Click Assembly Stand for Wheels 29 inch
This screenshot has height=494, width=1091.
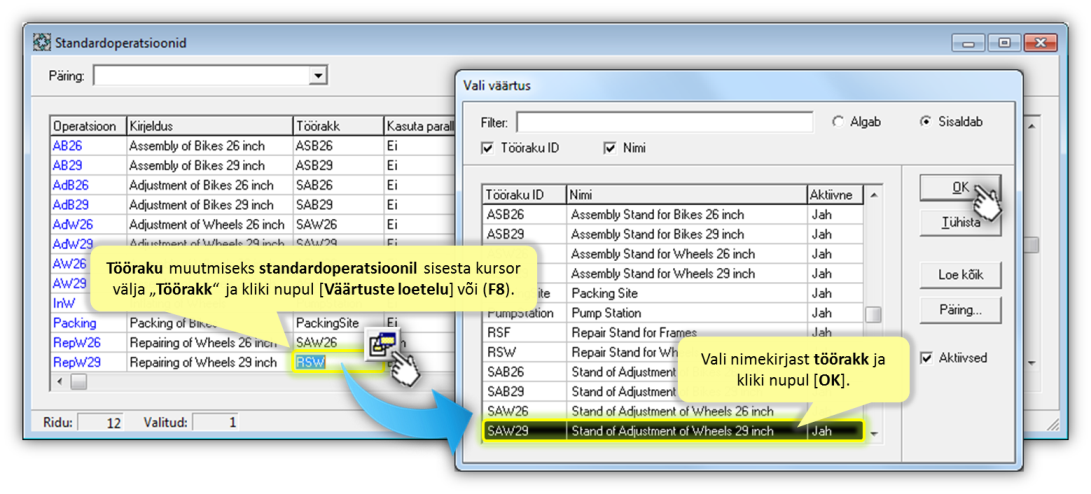pyautogui.click(x=663, y=273)
